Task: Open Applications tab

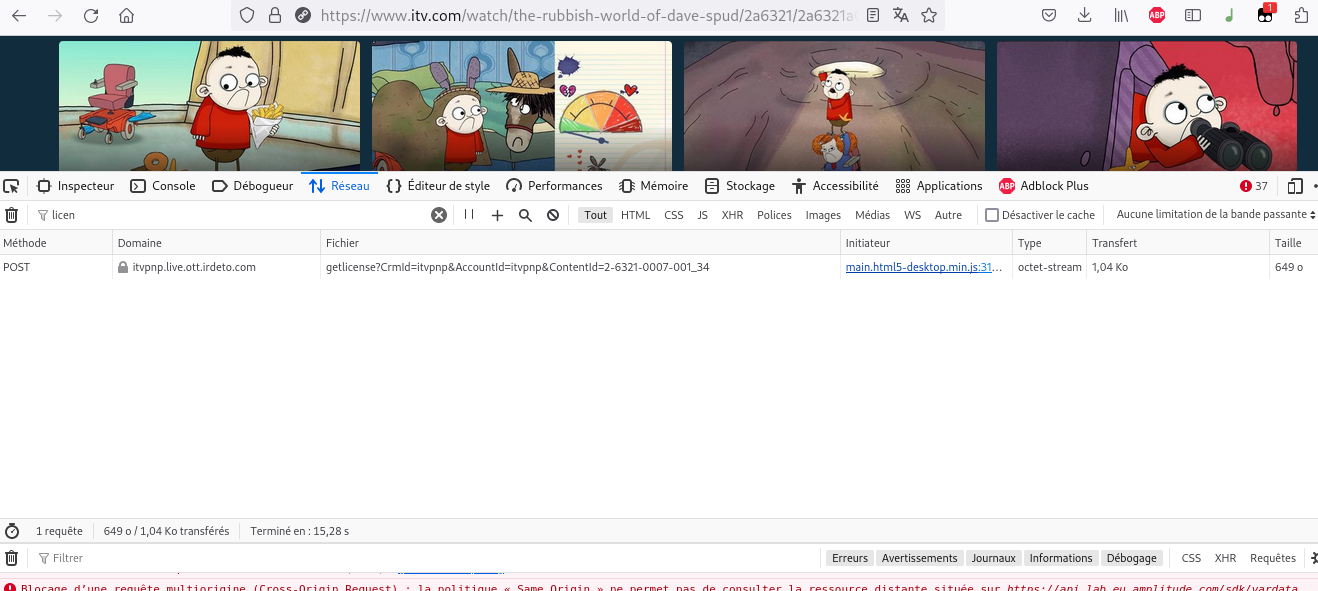Action: click(939, 186)
